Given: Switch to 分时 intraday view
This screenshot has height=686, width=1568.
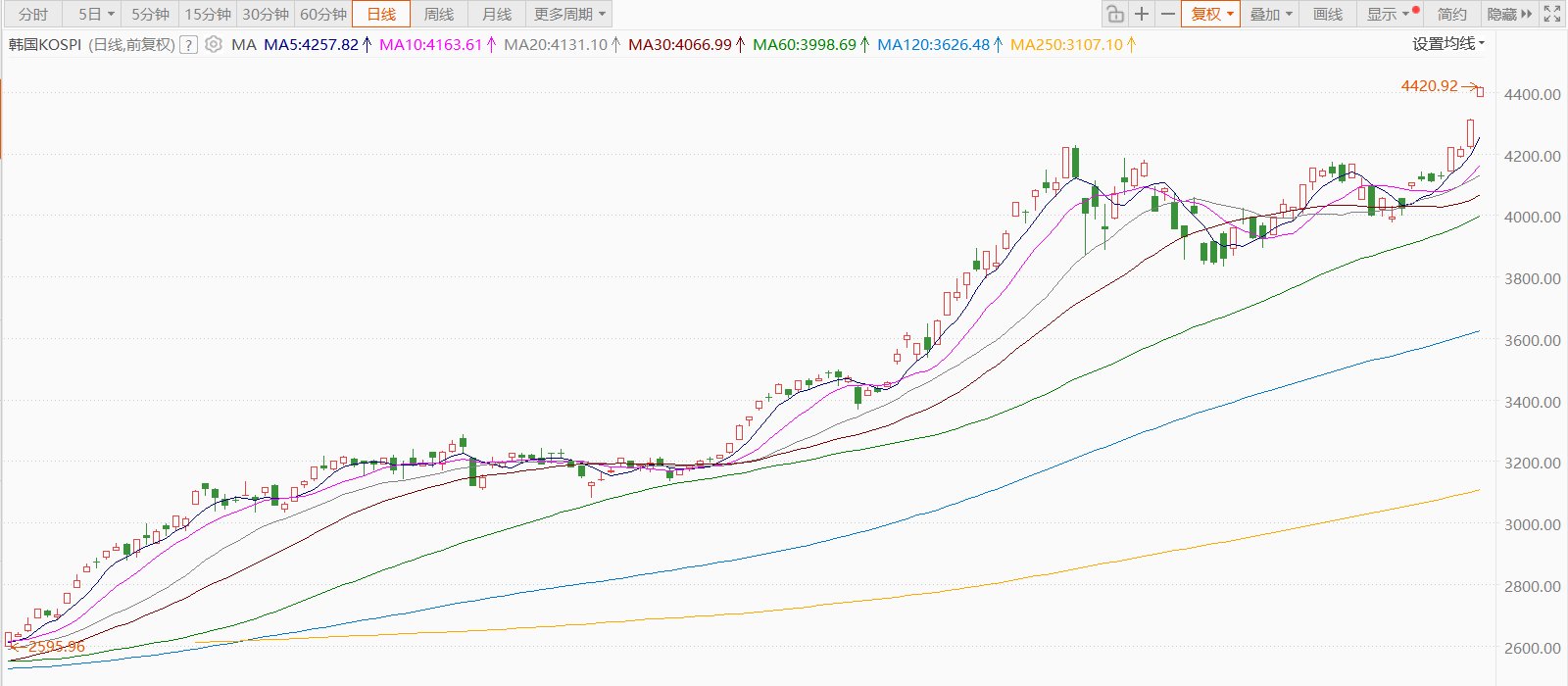Looking at the screenshot, I should 32,14.
